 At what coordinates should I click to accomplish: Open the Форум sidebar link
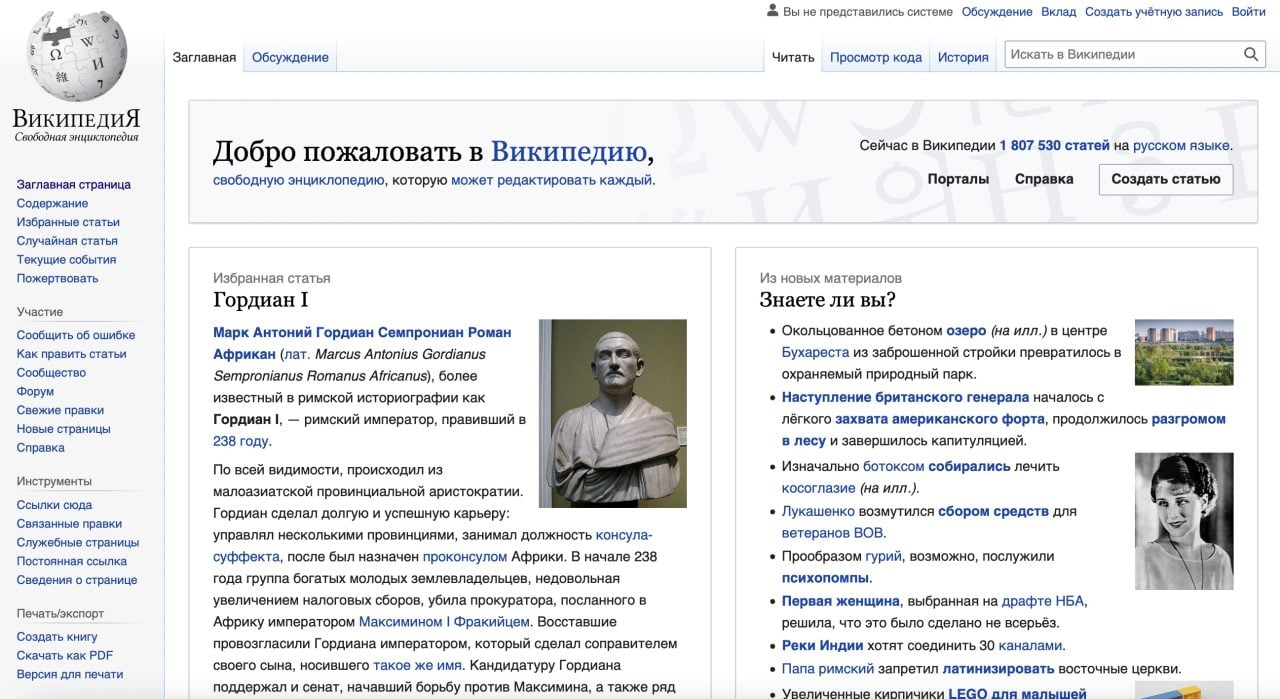tap(35, 392)
